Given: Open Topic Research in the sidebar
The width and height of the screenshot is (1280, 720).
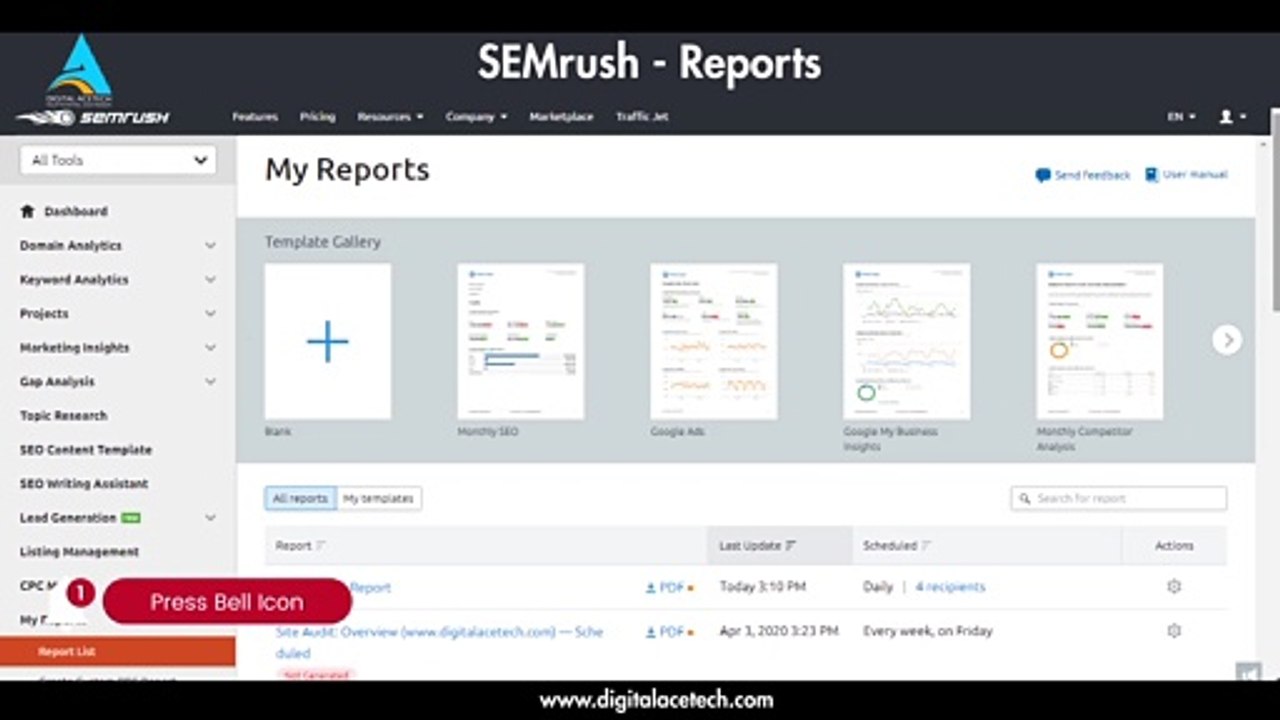Looking at the screenshot, I should tap(63, 415).
